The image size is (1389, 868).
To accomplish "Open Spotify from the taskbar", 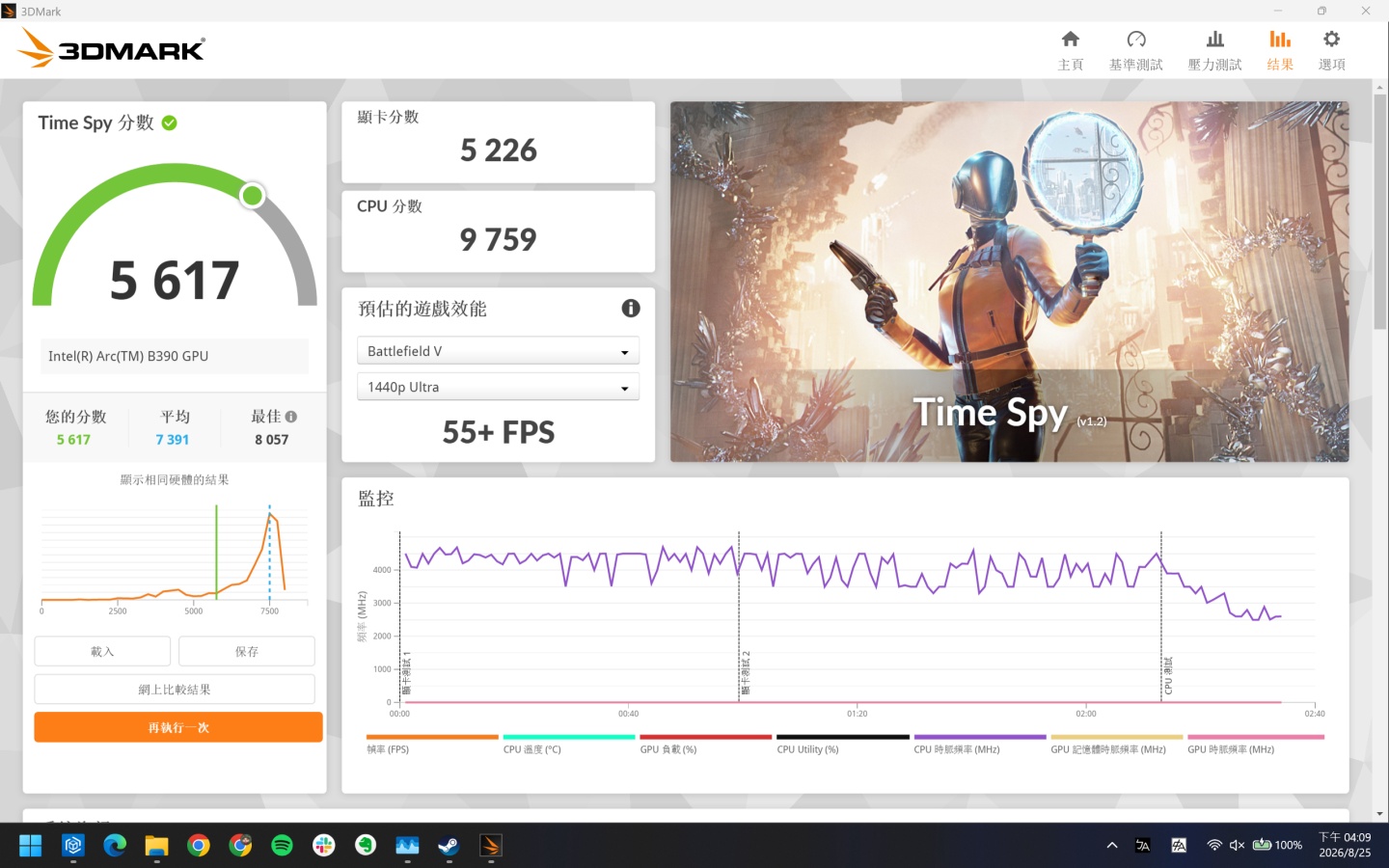I will [282, 846].
